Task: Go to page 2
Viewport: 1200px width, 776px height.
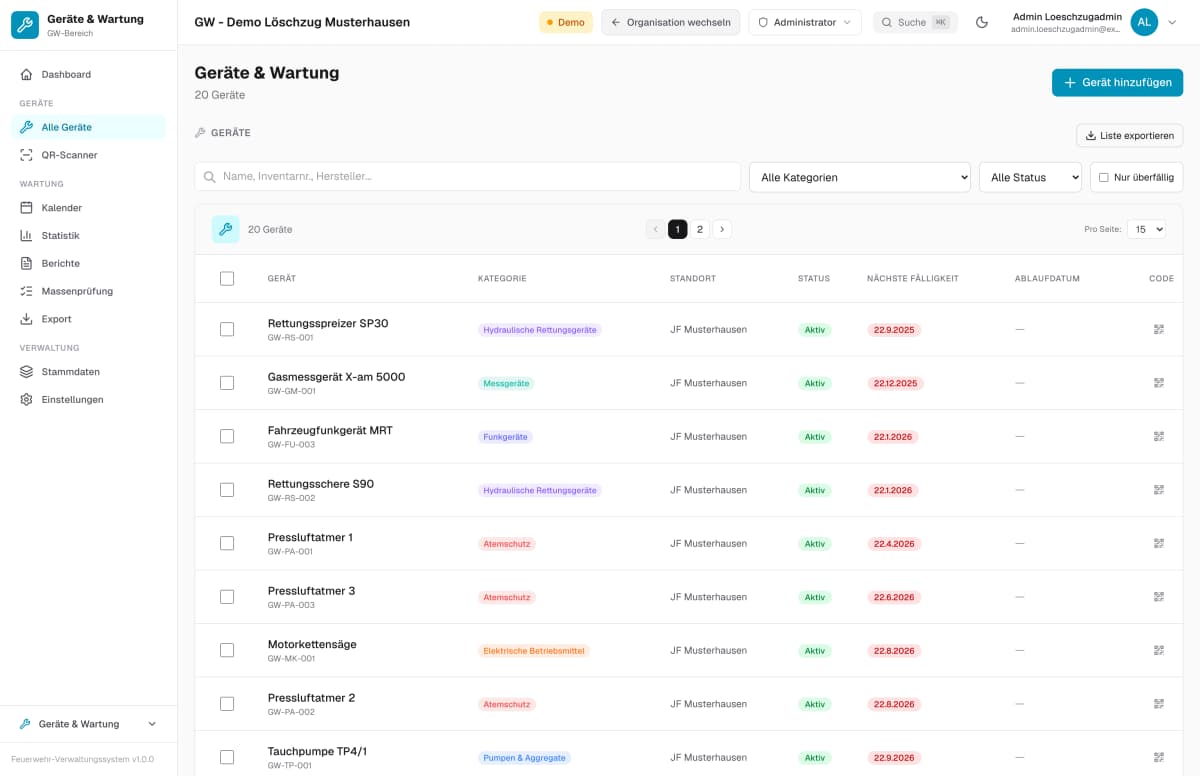Action: tap(700, 229)
